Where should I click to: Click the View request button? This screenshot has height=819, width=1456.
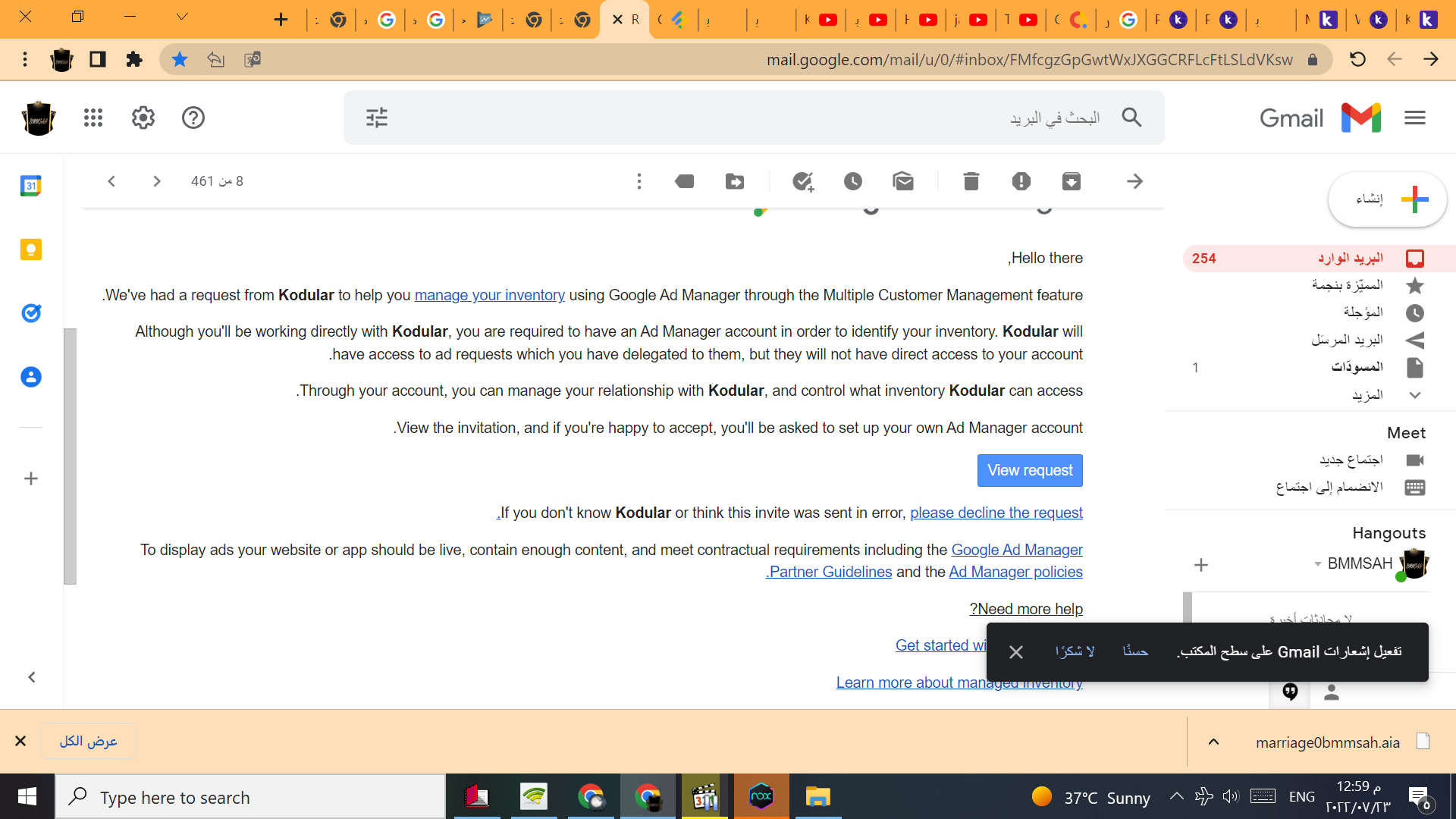[1030, 470]
